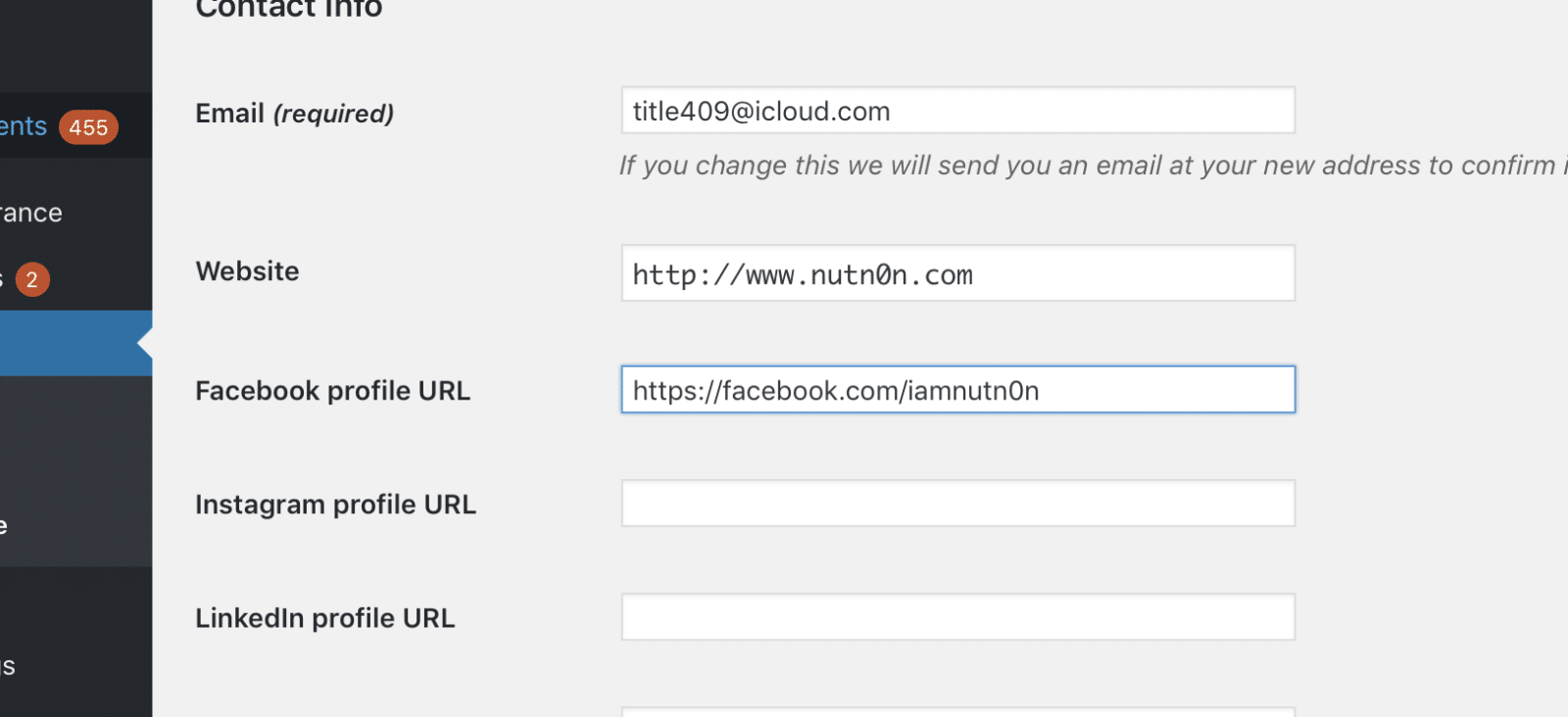Open the submenu entry ending in "e"
Viewport: 1568px width, 717px height.
pos(5,526)
